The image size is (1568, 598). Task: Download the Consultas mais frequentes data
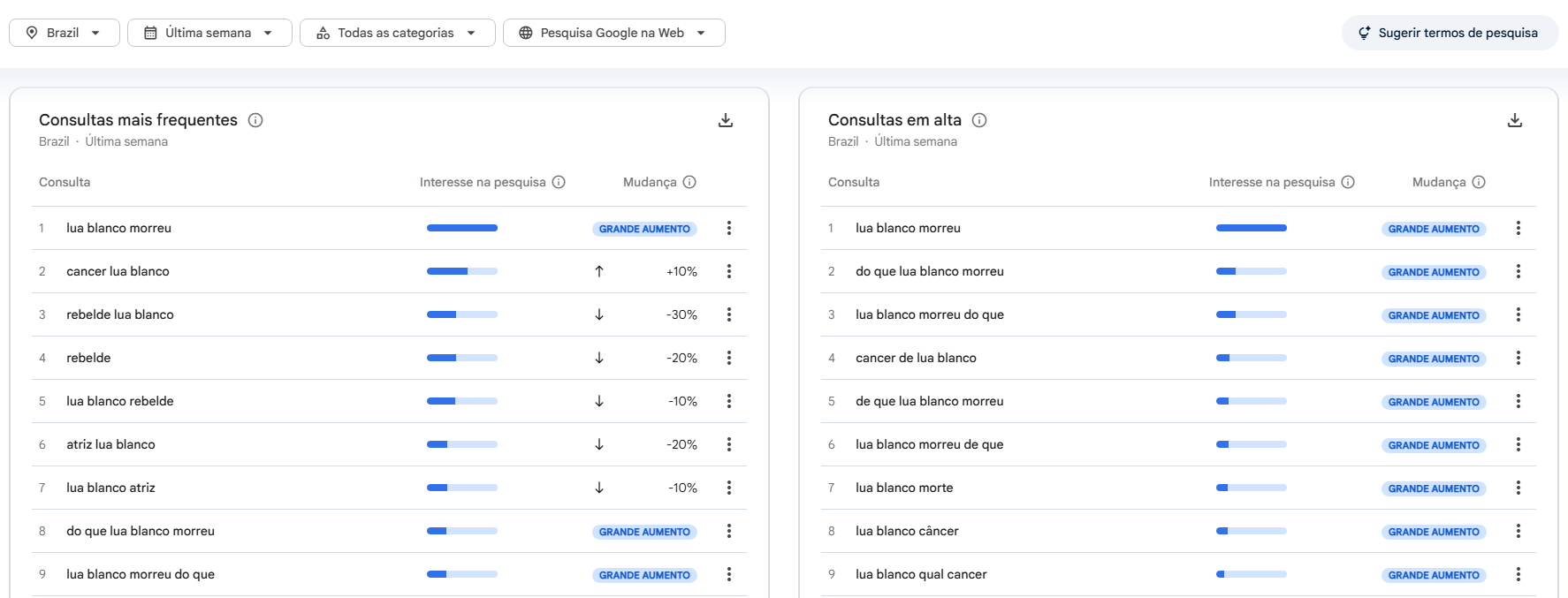[726, 120]
